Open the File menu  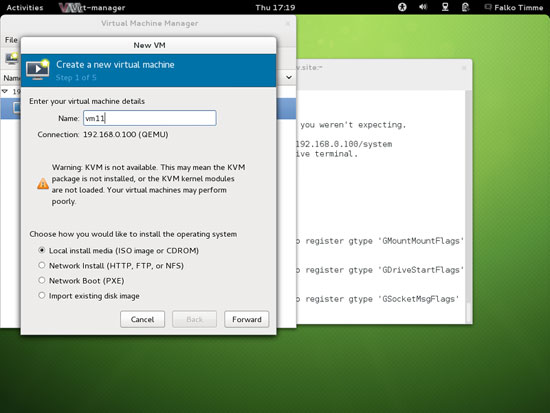[x=11, y=40]
